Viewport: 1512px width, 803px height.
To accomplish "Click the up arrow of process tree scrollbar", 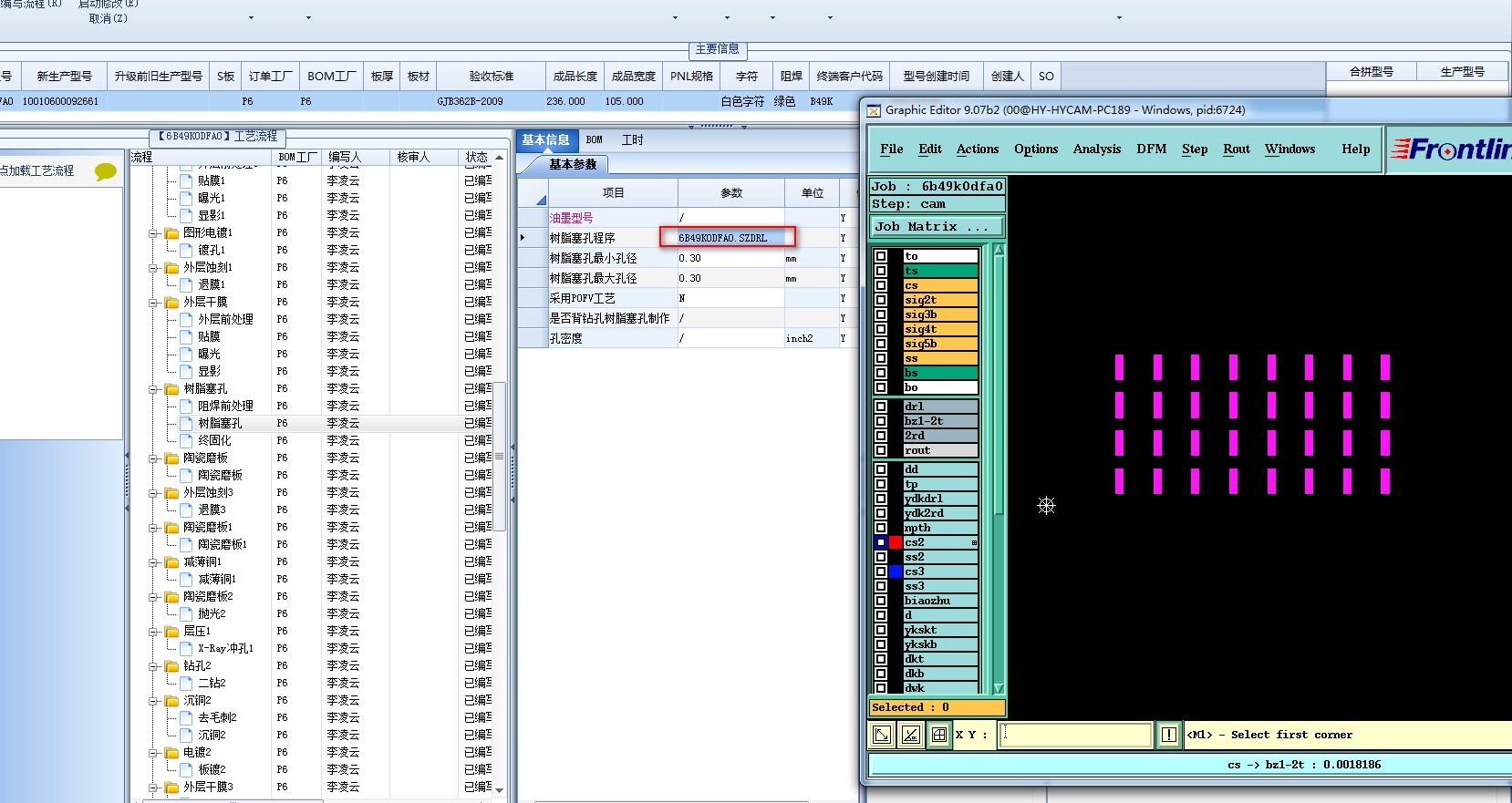I will click(499, 158).
